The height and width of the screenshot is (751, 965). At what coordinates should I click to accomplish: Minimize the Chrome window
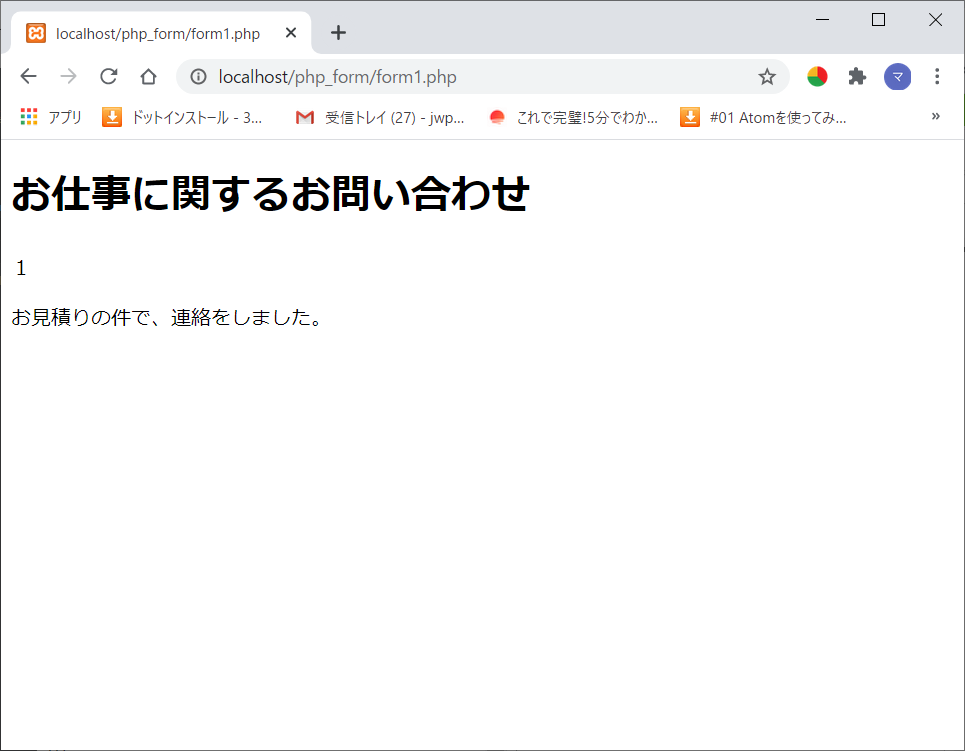pyautogui.click(x=822, y=20)
